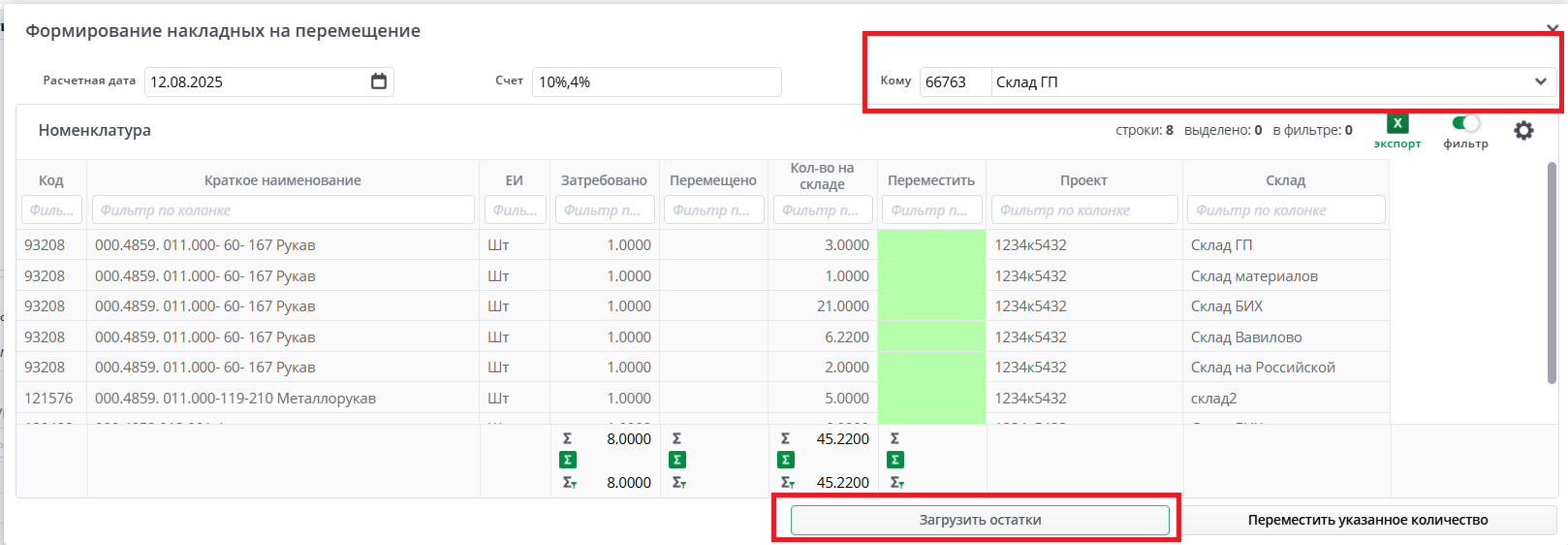Viewport: 1568px width, 545px height.
Task: Click the table's vertical scrollbar
Action: [x=1552, y=272]
